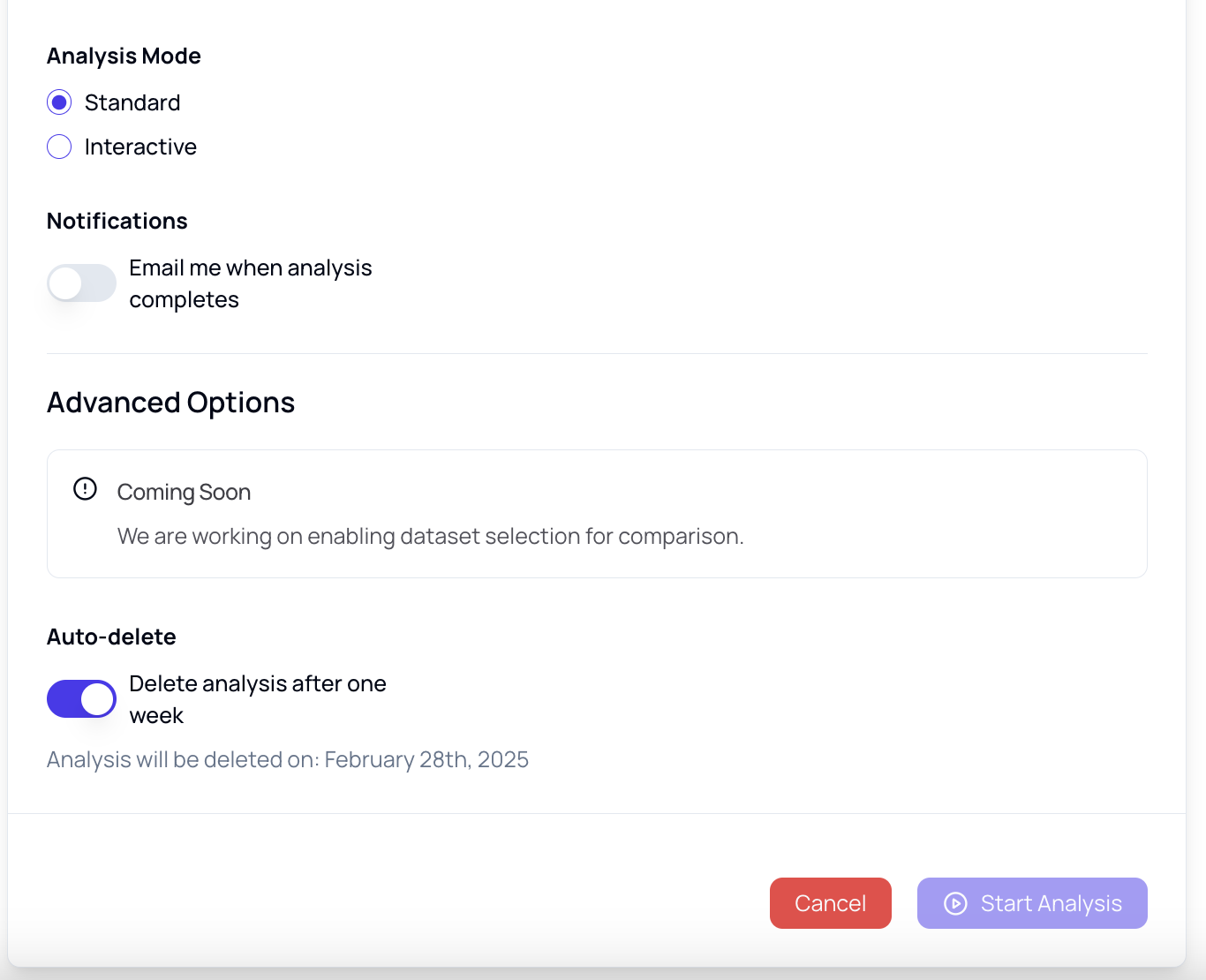
Task: Click the Coming Soon info icon
Action: tap(85, 489)
